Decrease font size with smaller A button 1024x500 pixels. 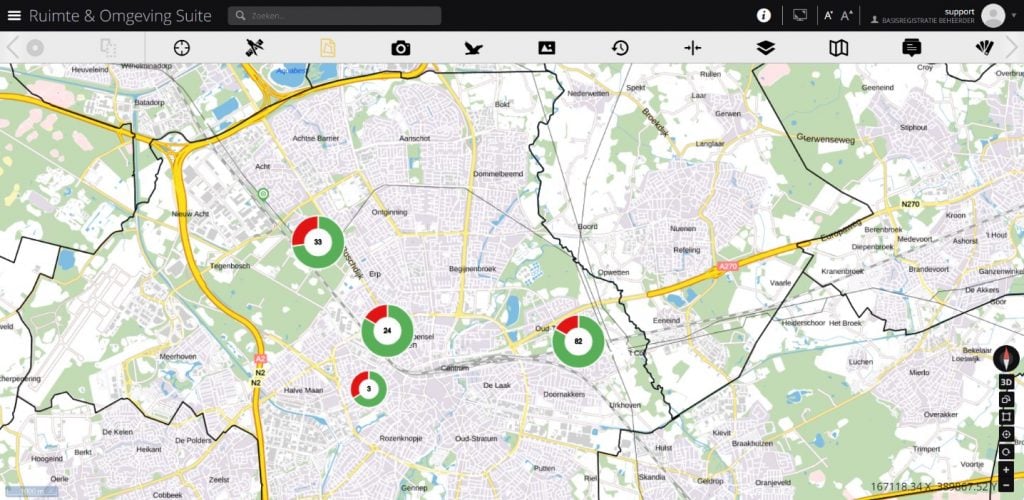pyautogui.click(x=828, y=16)
